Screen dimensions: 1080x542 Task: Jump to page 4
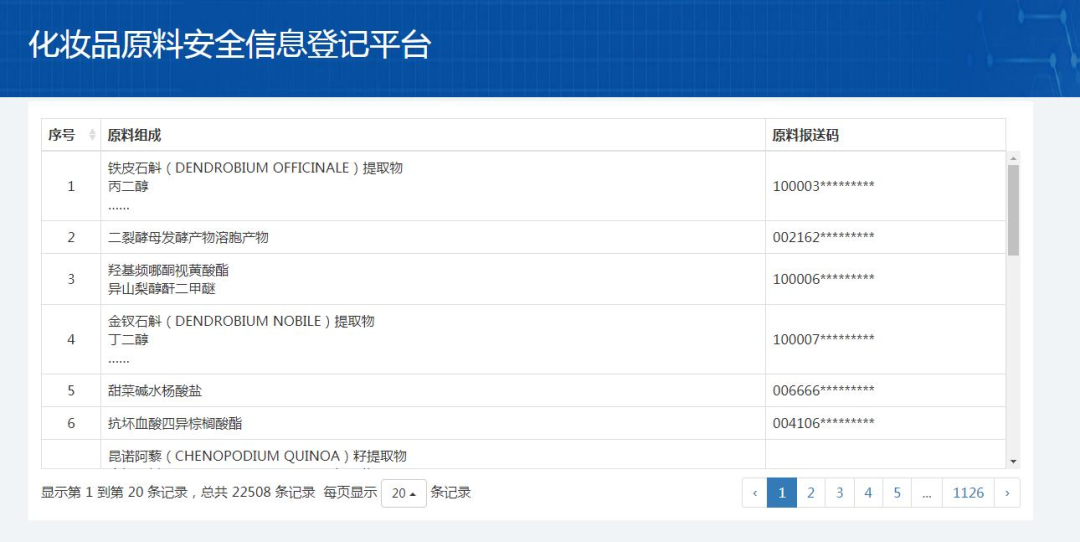point(868,492)
